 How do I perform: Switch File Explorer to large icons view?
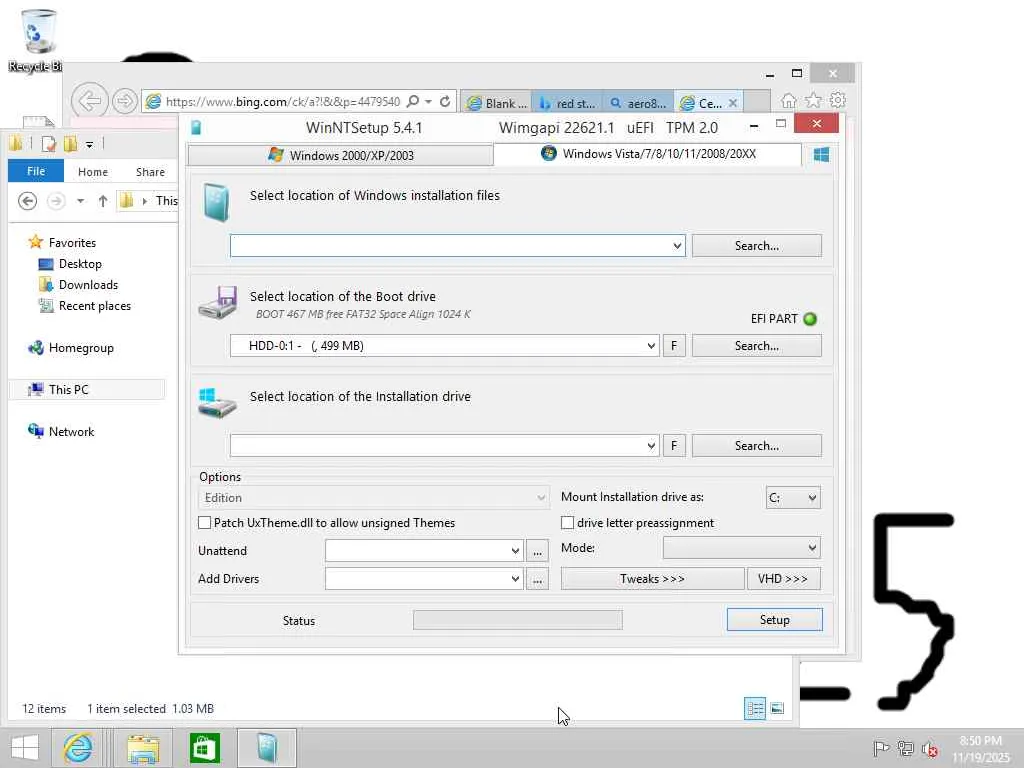tap(777, 708)
